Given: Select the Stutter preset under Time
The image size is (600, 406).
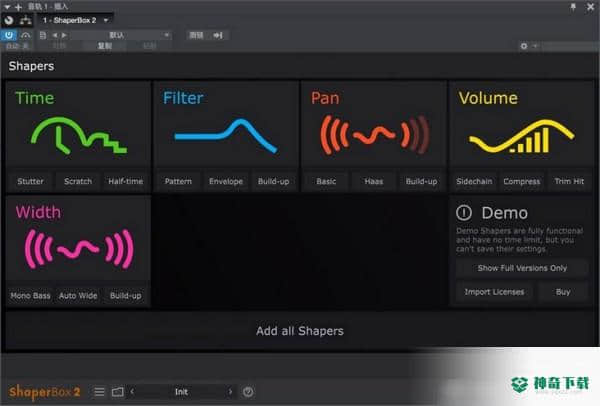Looking at the screenshot, I should pyautogui.click(x=30, y=181).
